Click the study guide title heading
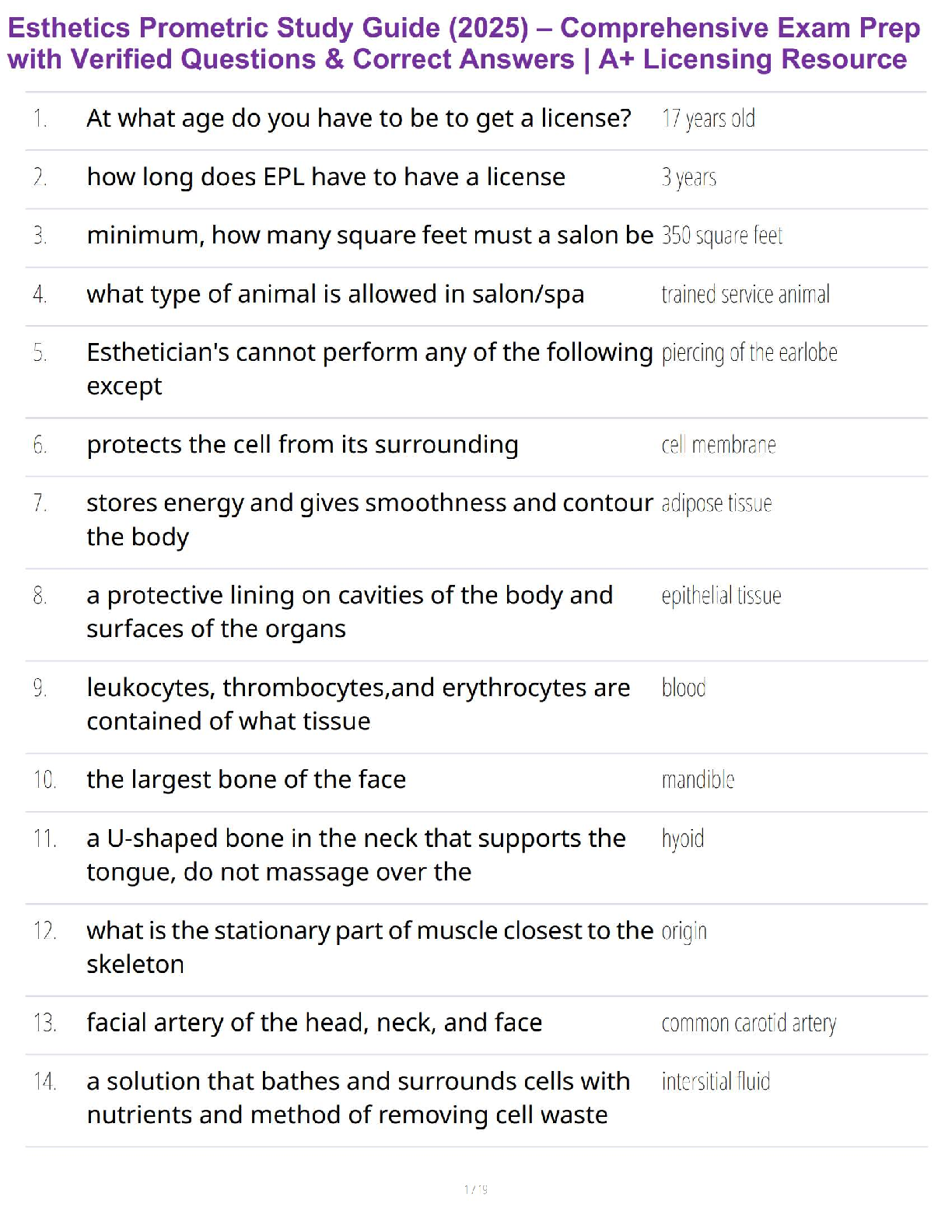 tap(464, 44)
